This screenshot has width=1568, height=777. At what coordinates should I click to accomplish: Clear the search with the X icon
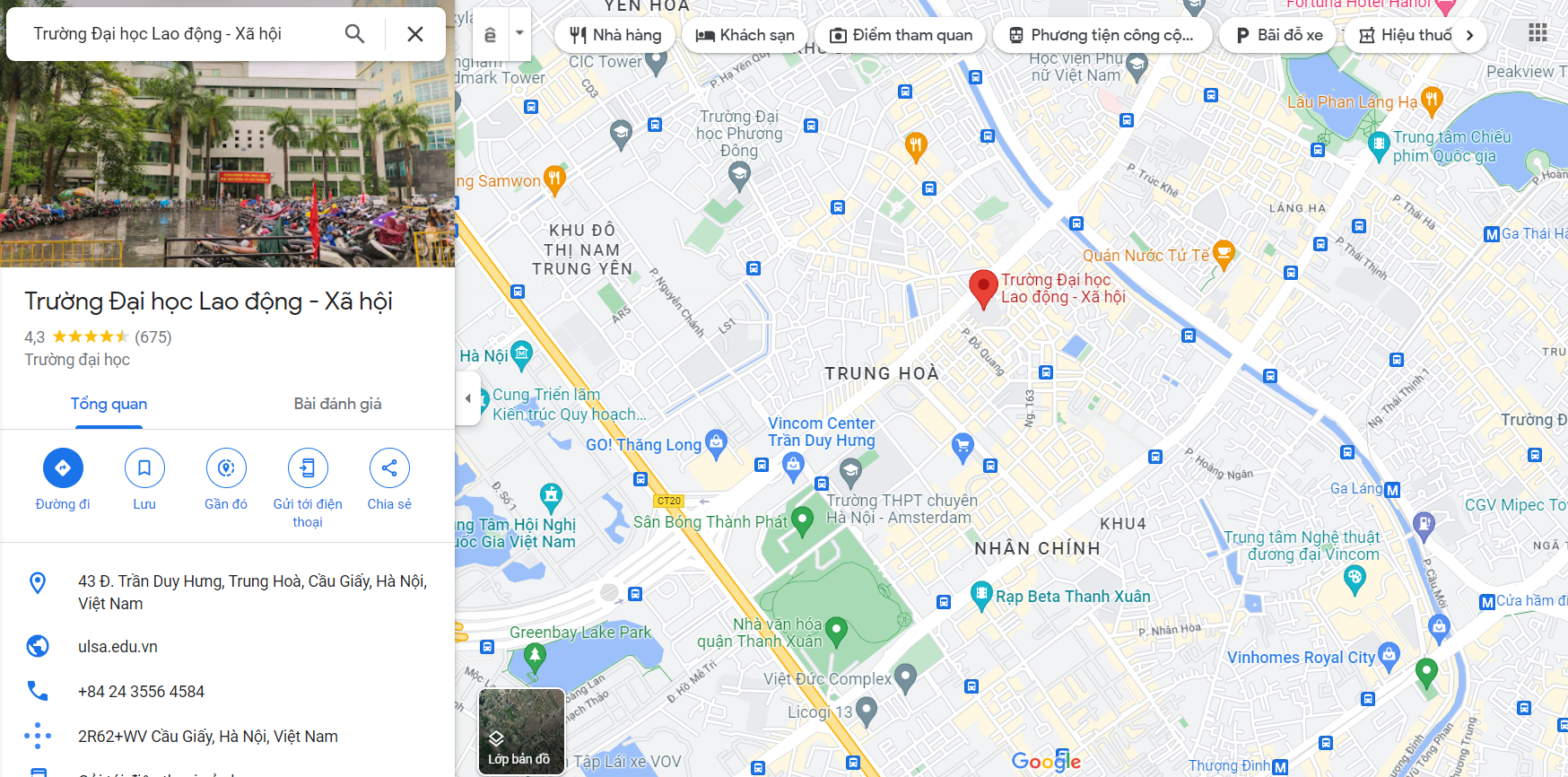(x=414, y=34)
